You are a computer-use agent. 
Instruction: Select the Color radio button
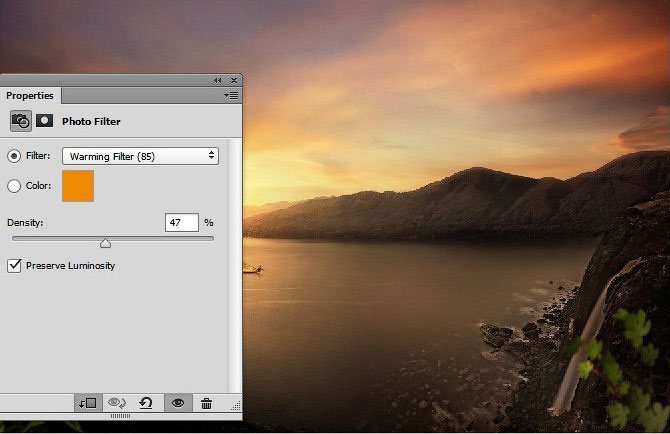(x=14, y=186)
